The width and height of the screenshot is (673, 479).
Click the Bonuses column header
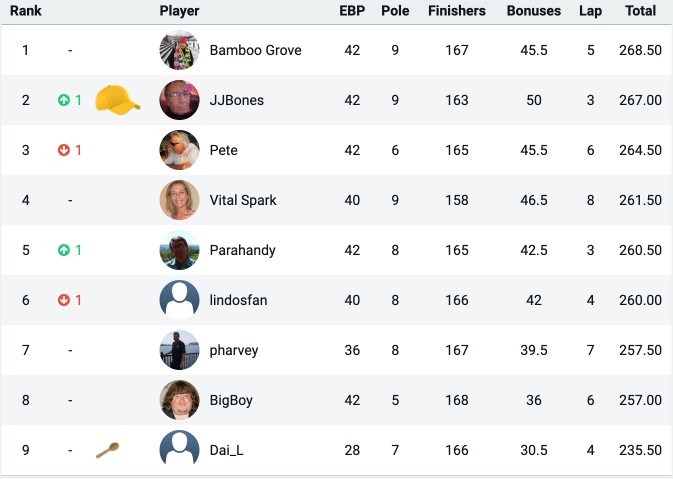(534, 11)
